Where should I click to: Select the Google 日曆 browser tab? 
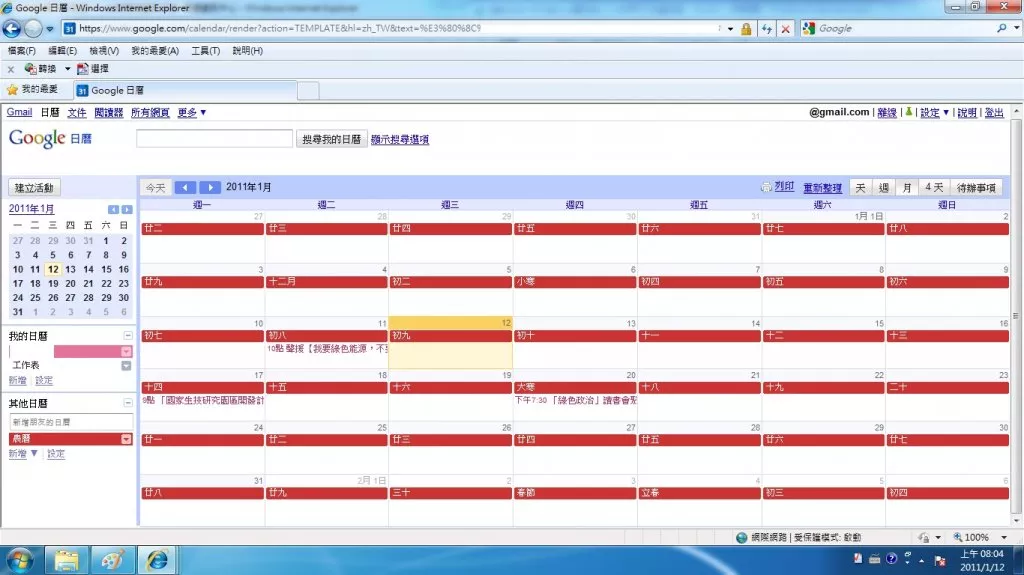[x=184, y=90]
